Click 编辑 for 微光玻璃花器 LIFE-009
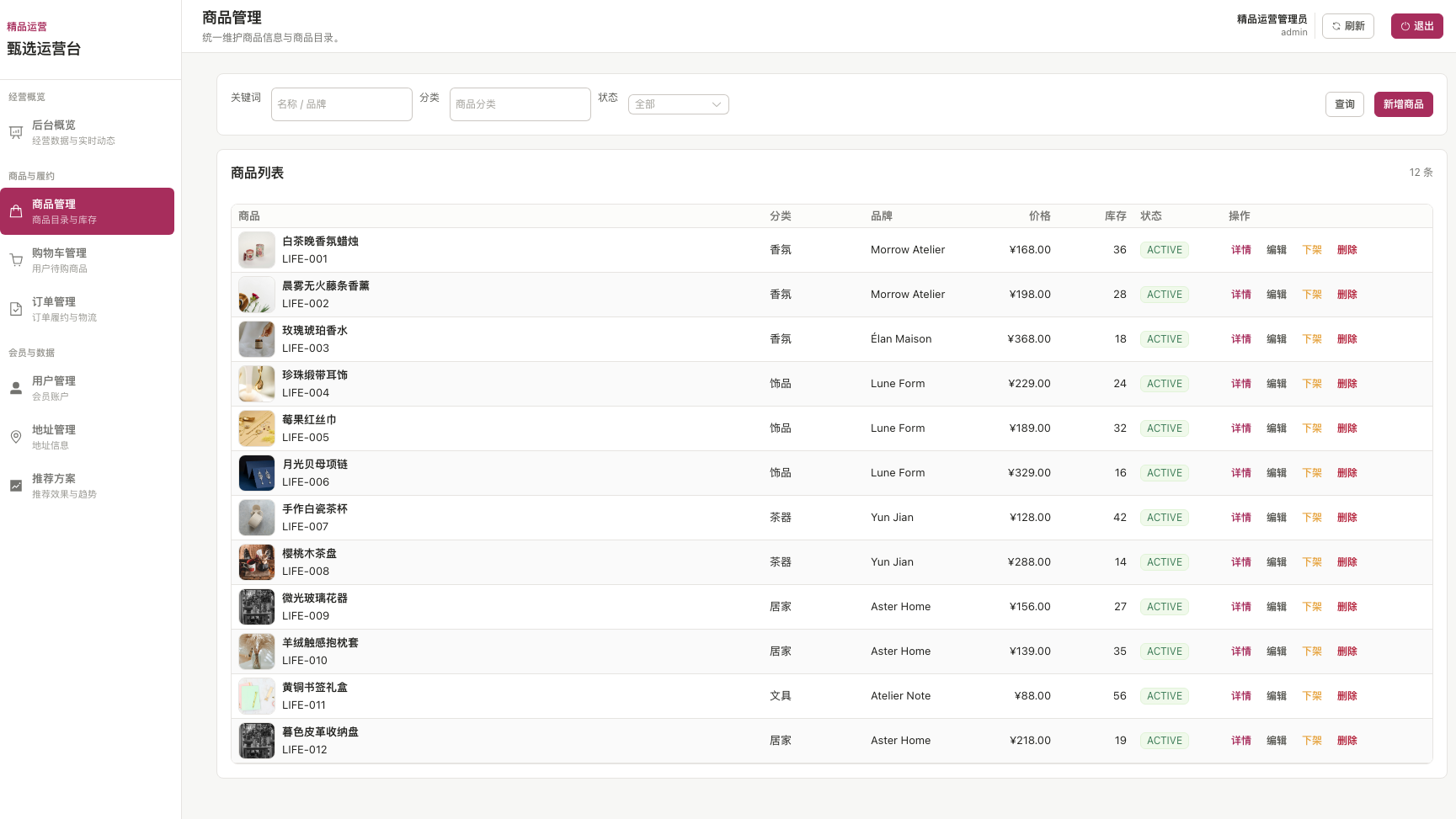 point(1277,607)
